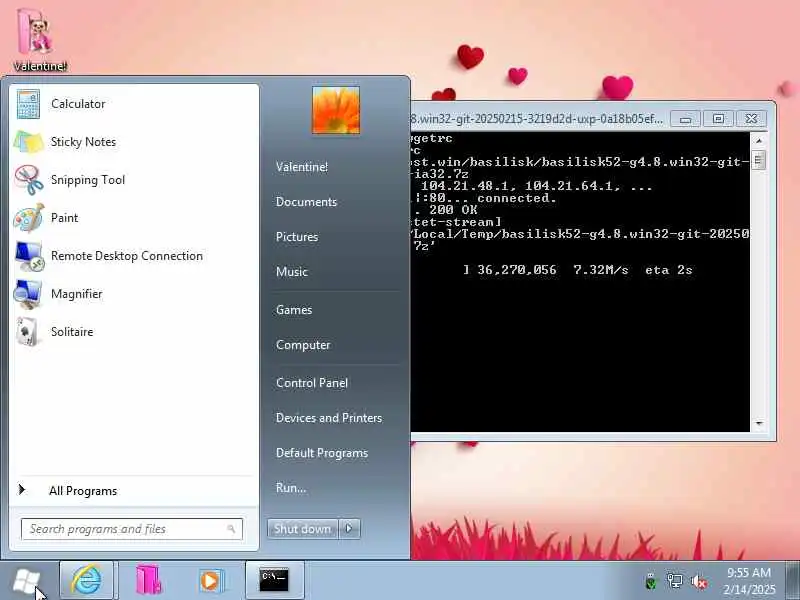The image size is (800, 600).
Task: Open Default Programs
Action: click(x=322, y=453)
